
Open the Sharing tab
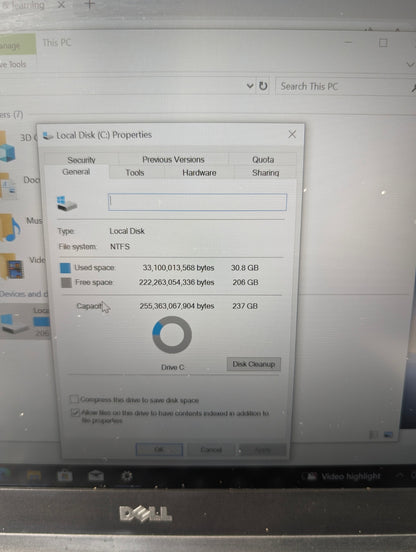265,172
